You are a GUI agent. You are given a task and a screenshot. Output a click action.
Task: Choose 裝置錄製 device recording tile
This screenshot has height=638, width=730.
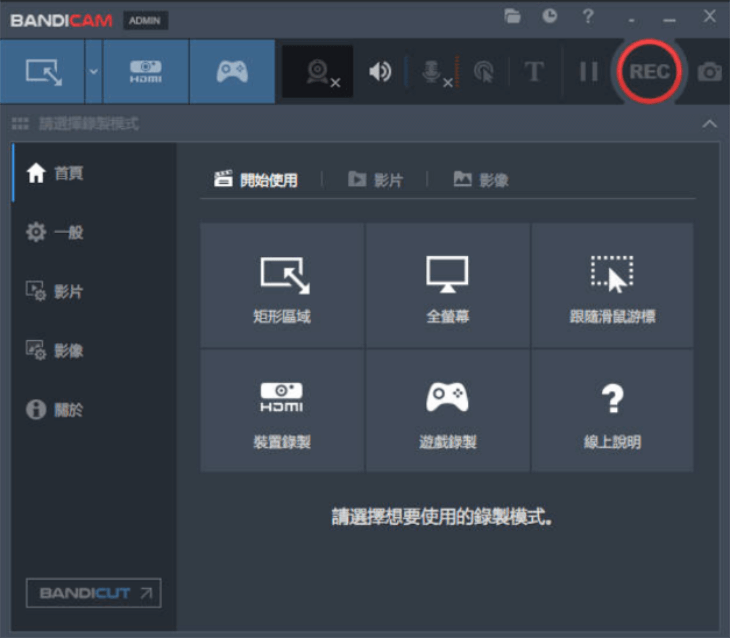[282, 410]
